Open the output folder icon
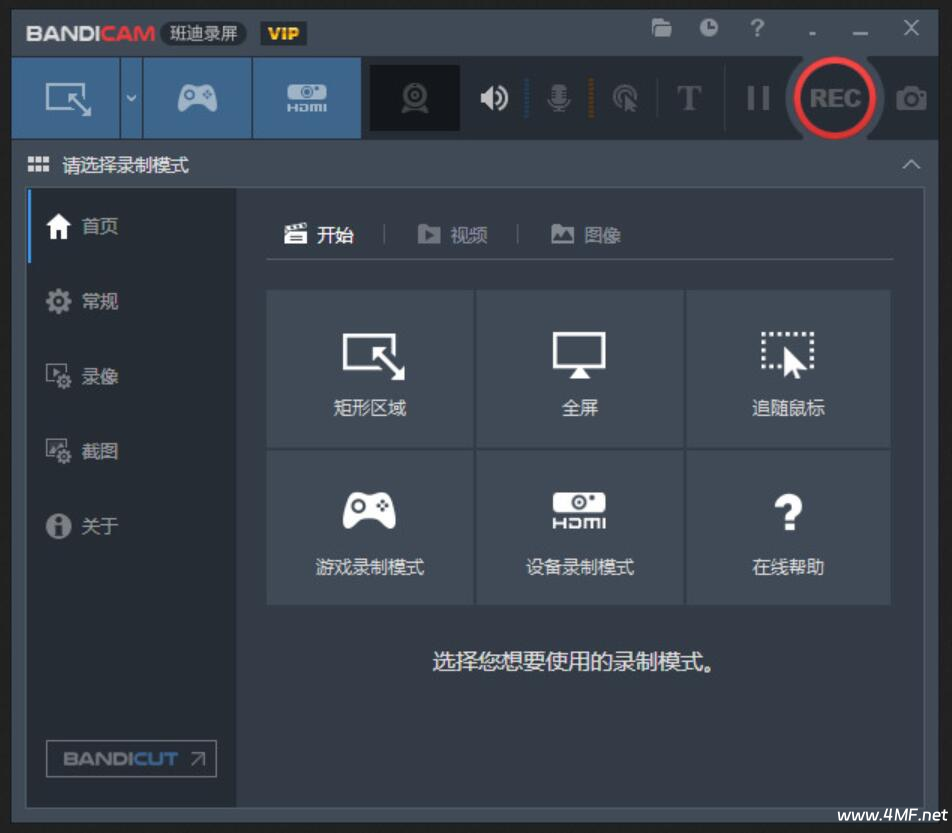The width and height of the screenshot is (952, 833). (662, 29)
